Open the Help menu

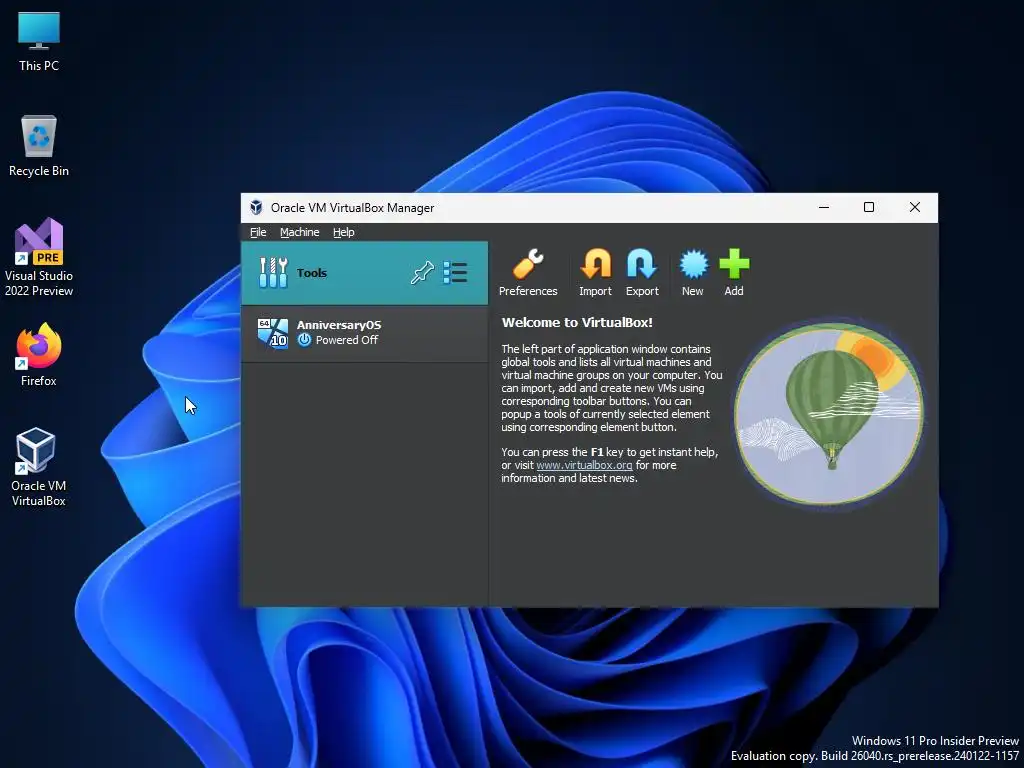(344, 232)
